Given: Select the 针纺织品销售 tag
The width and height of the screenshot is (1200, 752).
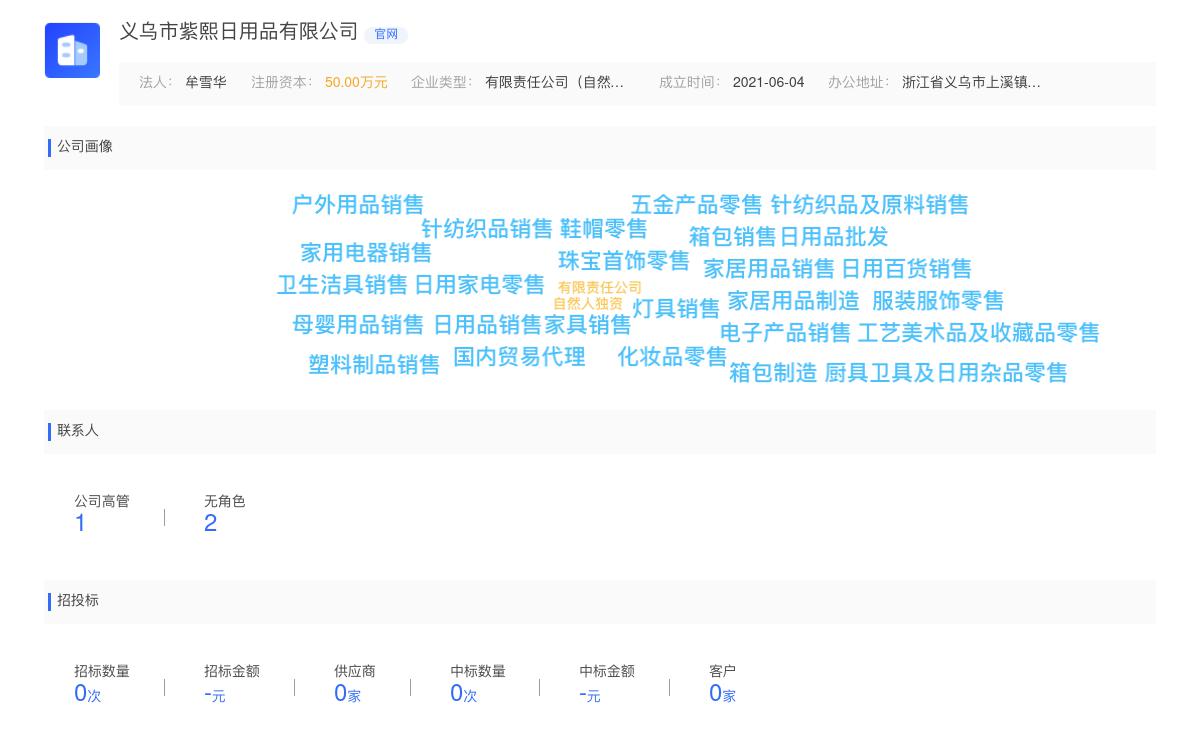Looking at the screenshot, I should pos(487,229).
